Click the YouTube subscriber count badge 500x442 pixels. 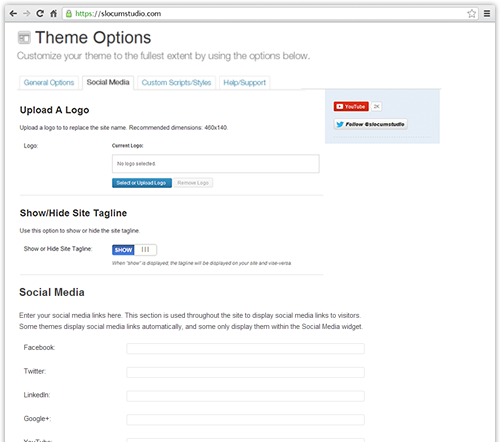(x=376, y=107)
